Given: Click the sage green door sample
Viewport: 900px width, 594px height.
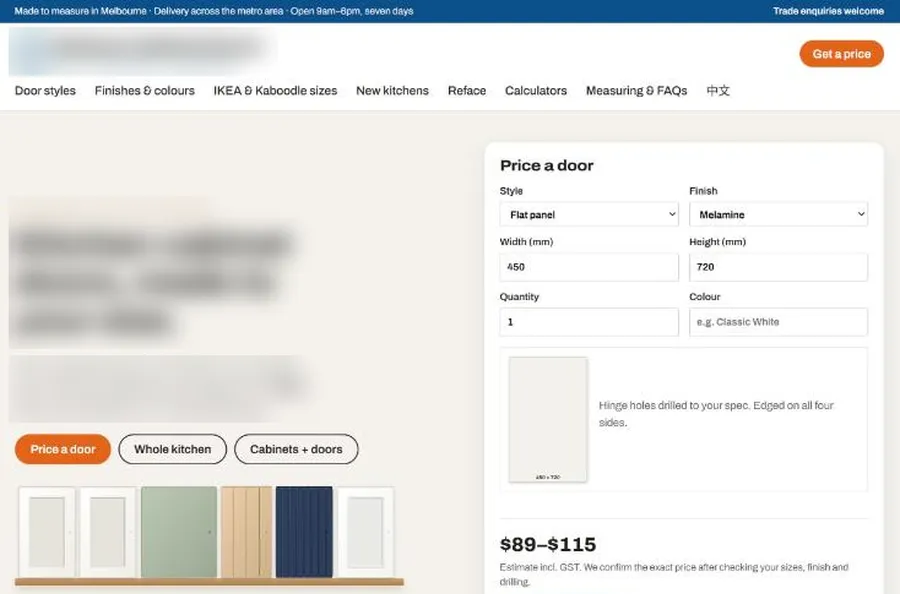Looking at the screenshot, I should [x=179, y=532].
